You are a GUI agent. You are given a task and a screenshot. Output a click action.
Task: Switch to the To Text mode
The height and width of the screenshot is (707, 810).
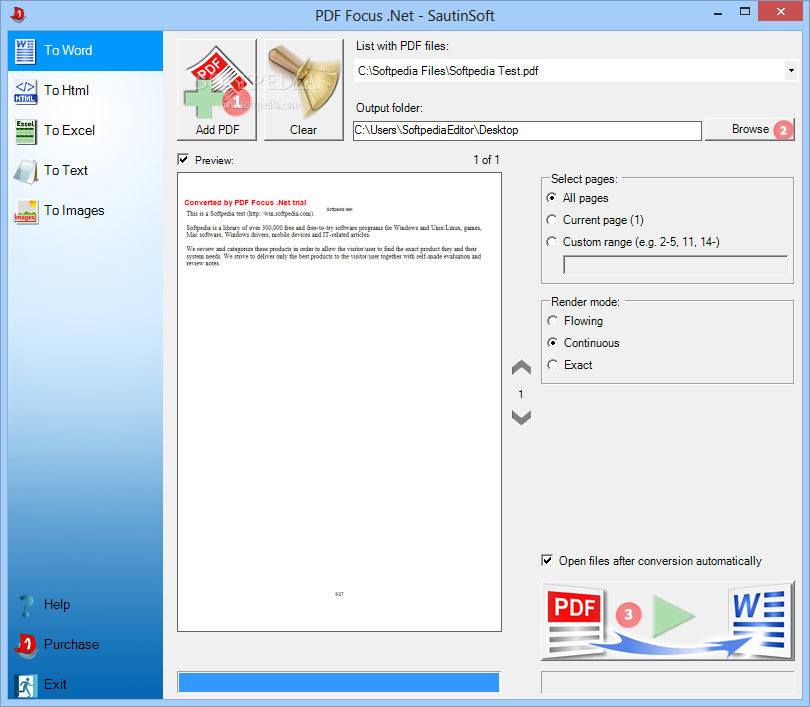[85, 171]
